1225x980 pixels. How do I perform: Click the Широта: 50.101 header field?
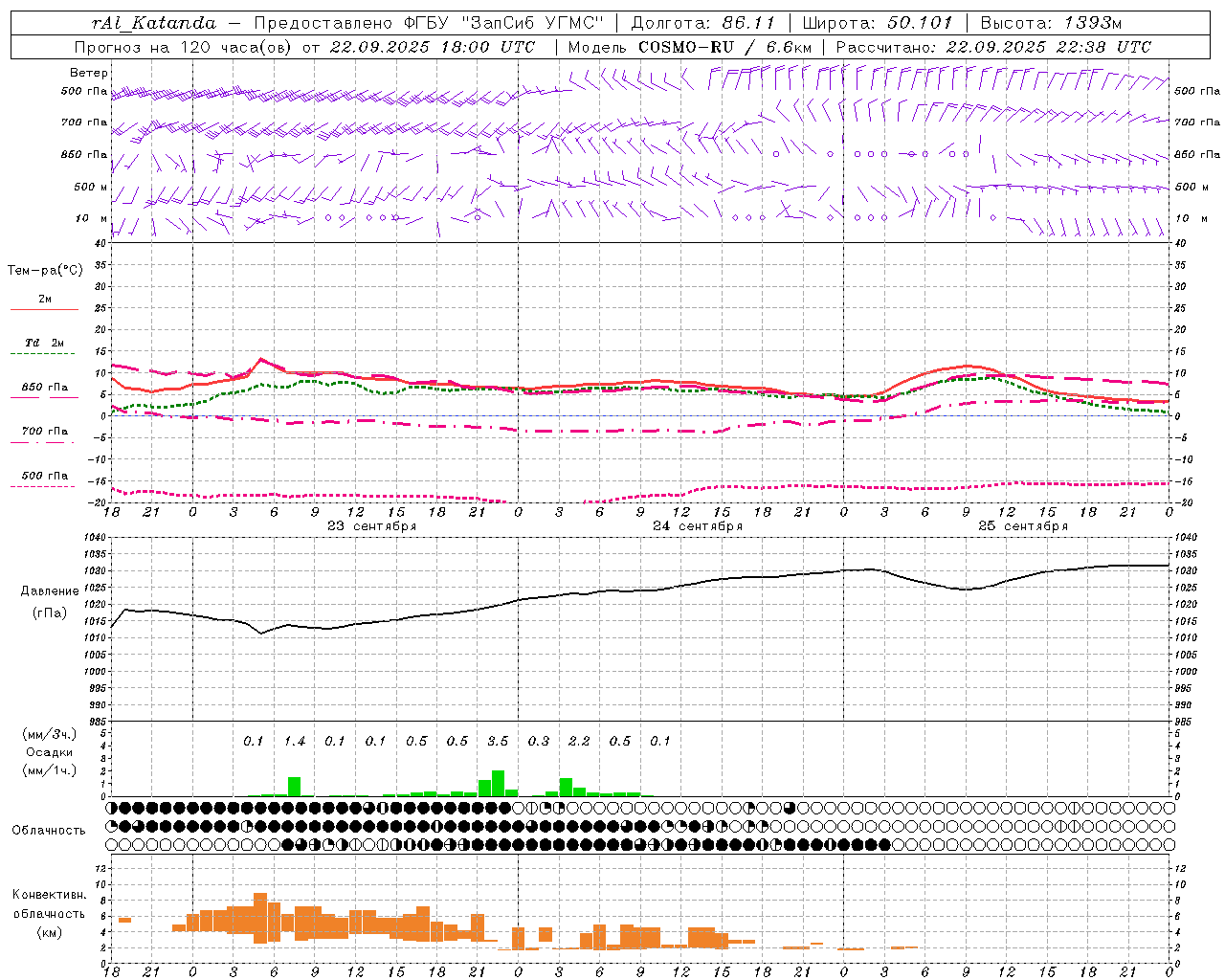[878, 23]
